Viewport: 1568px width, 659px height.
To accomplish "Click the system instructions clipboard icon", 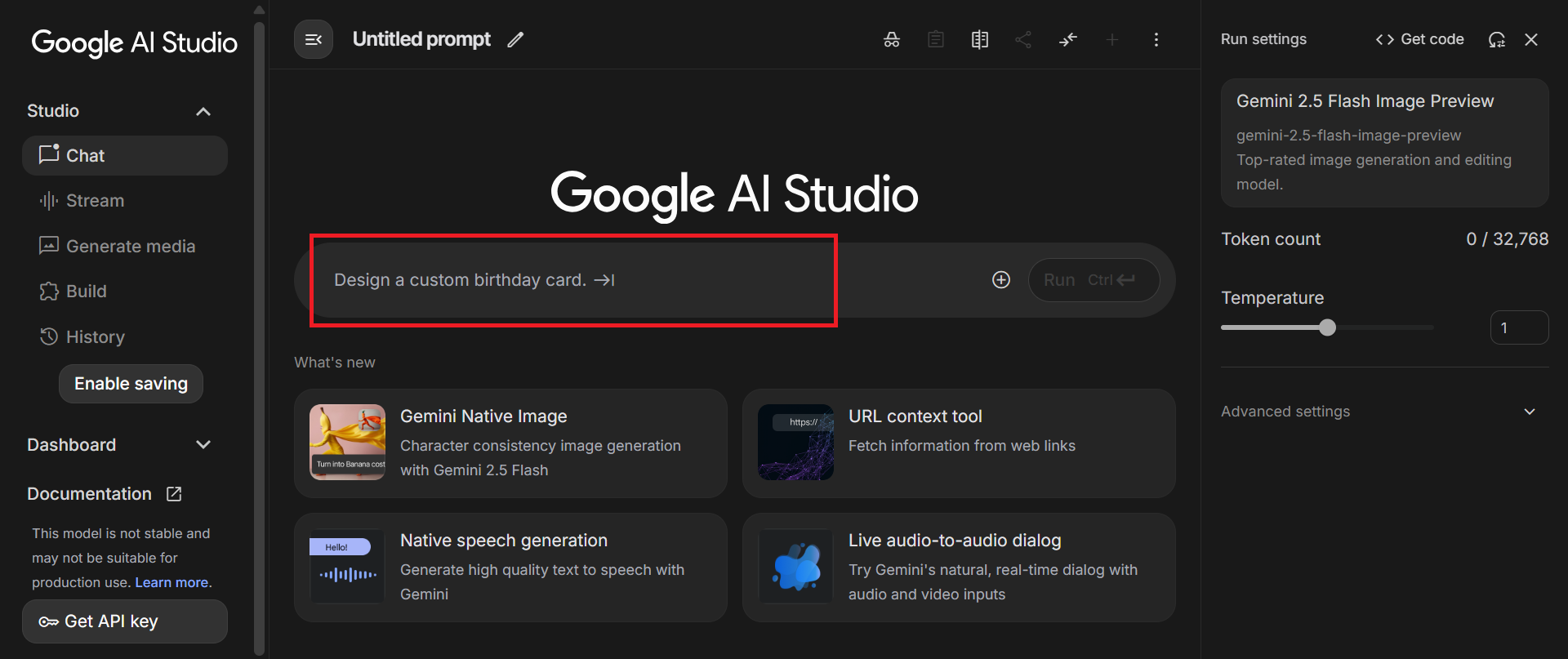I will point(936,39).
